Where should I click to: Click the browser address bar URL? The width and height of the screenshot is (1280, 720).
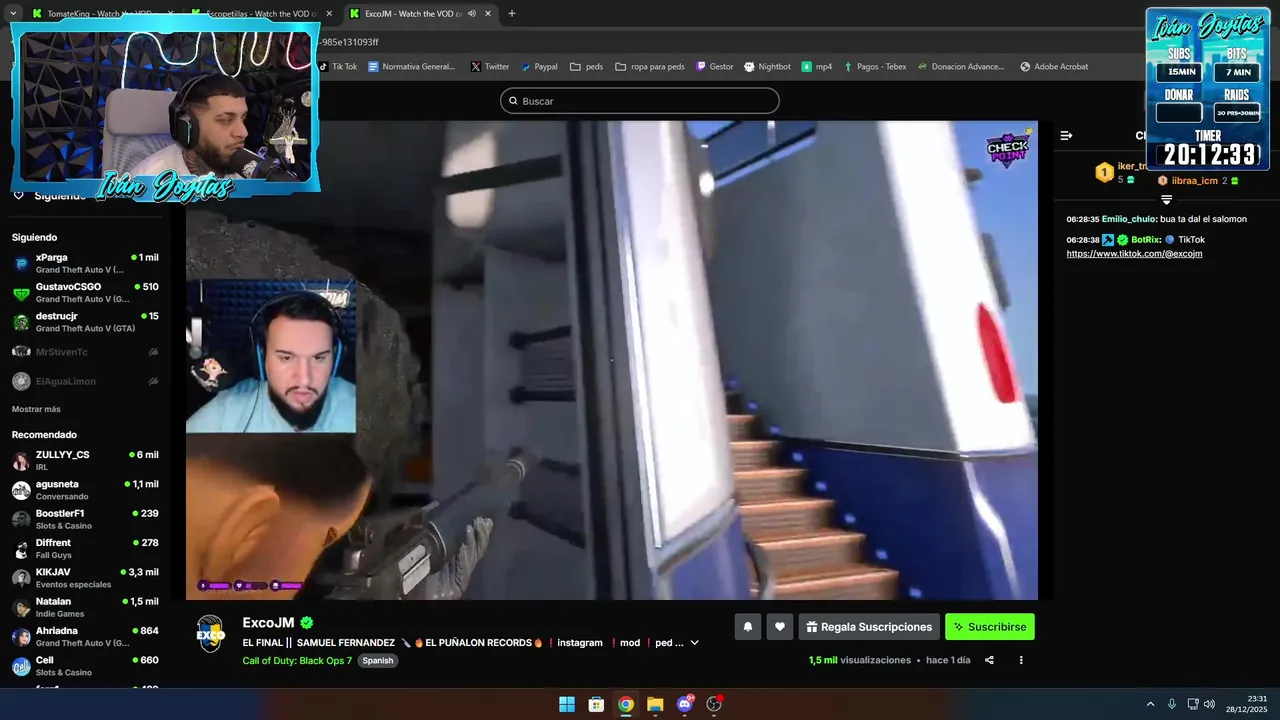pyautogui.click(x=350, y=42)
